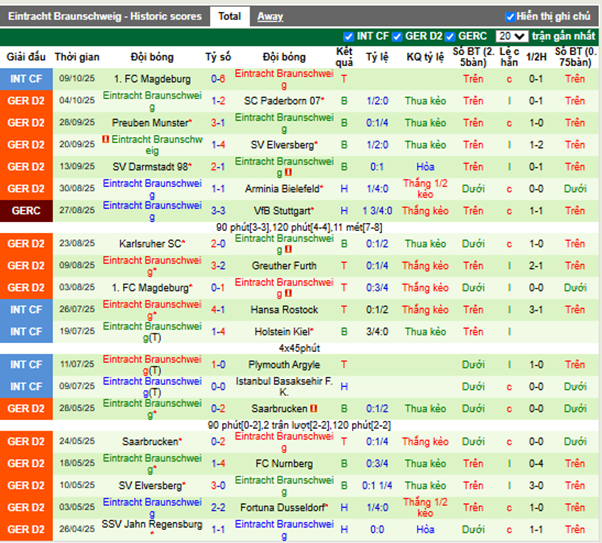Click Hòa result on 13/09/25 row
Viewport: 602px width, 543px height.
click(425, 167)
